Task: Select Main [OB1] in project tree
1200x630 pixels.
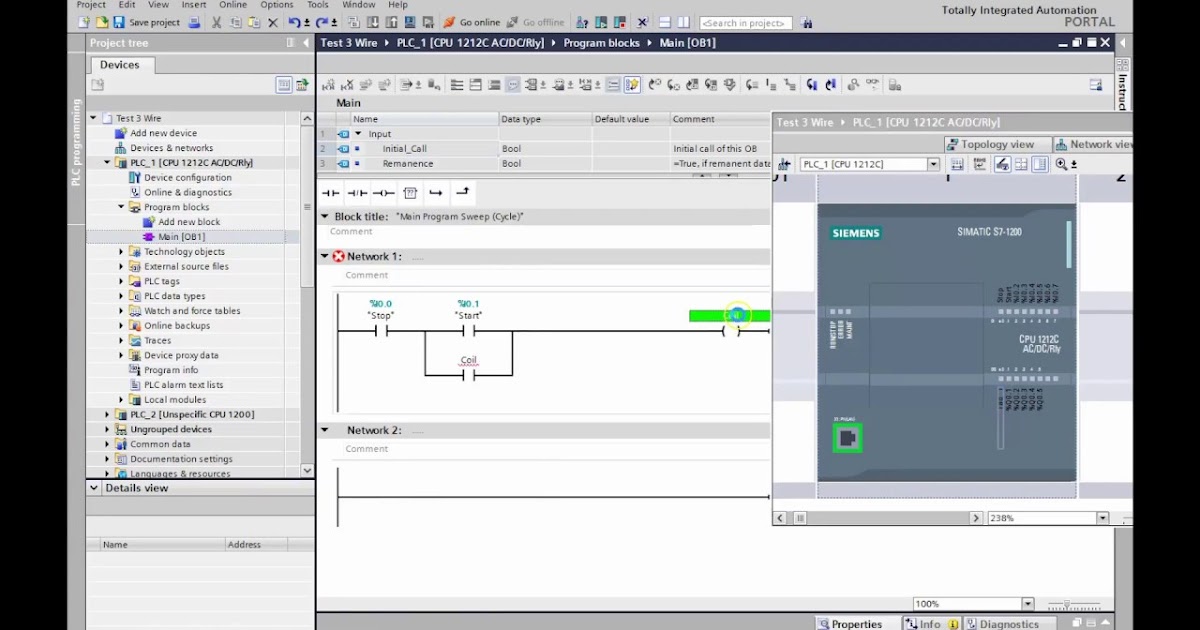Action: (x=181, y=237)
